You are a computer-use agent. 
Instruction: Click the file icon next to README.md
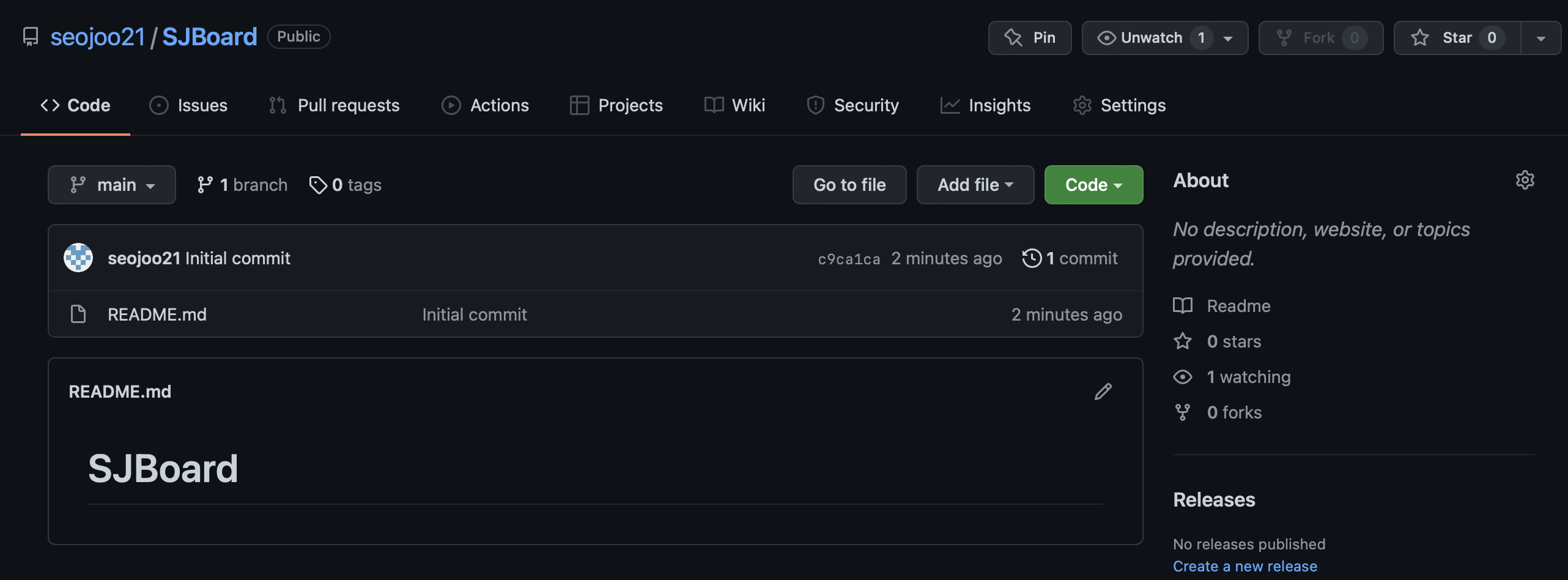[x=78, y=314]
